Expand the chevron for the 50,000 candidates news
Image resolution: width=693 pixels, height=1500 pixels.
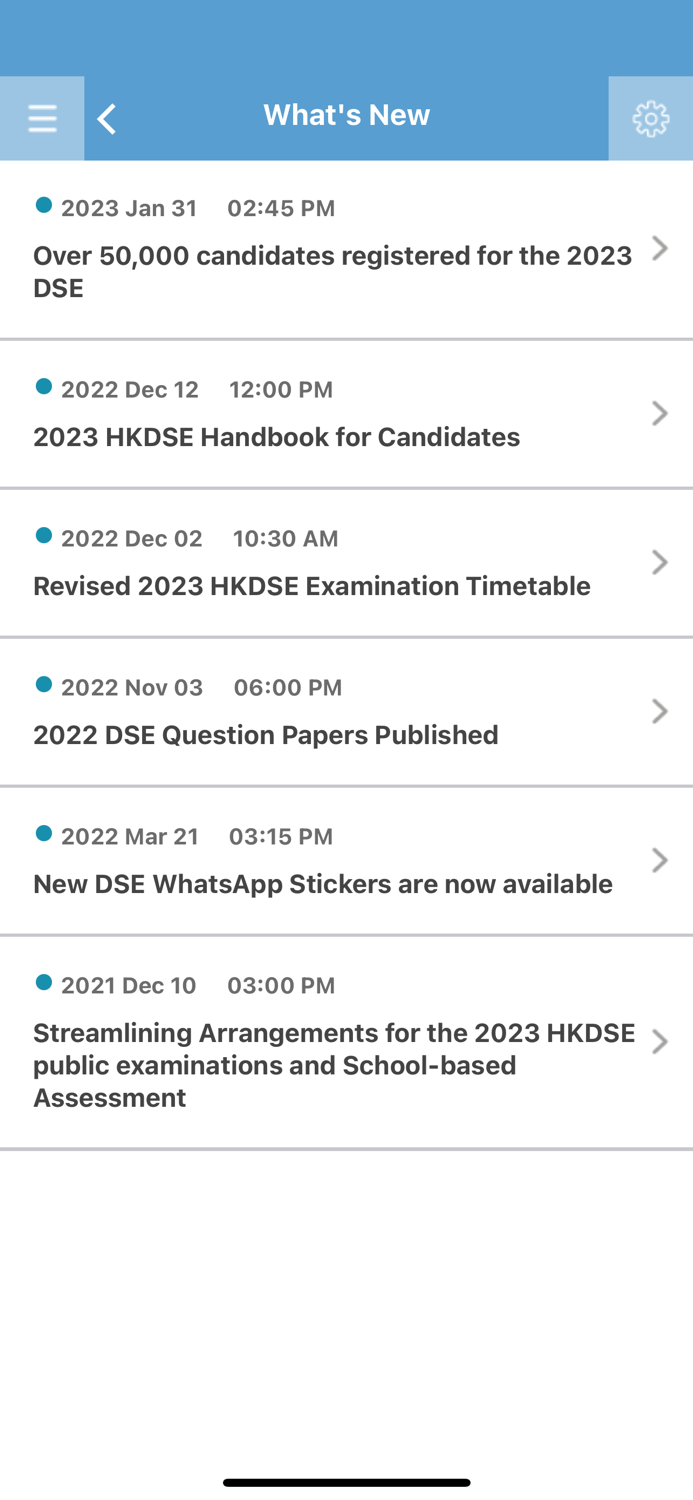click(x=661, y=249)
